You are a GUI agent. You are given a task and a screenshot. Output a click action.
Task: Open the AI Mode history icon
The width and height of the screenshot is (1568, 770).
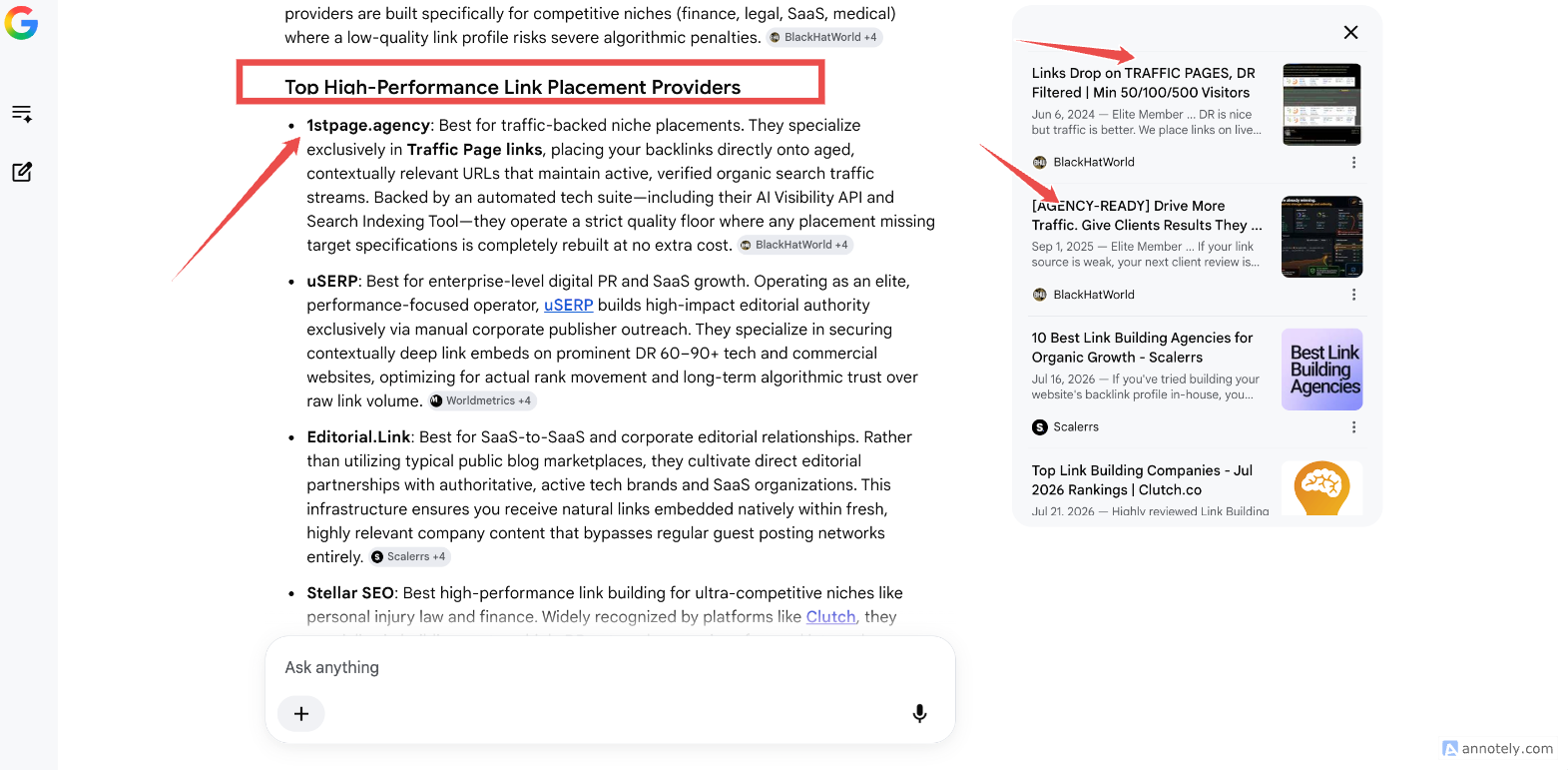click(22, 114)
